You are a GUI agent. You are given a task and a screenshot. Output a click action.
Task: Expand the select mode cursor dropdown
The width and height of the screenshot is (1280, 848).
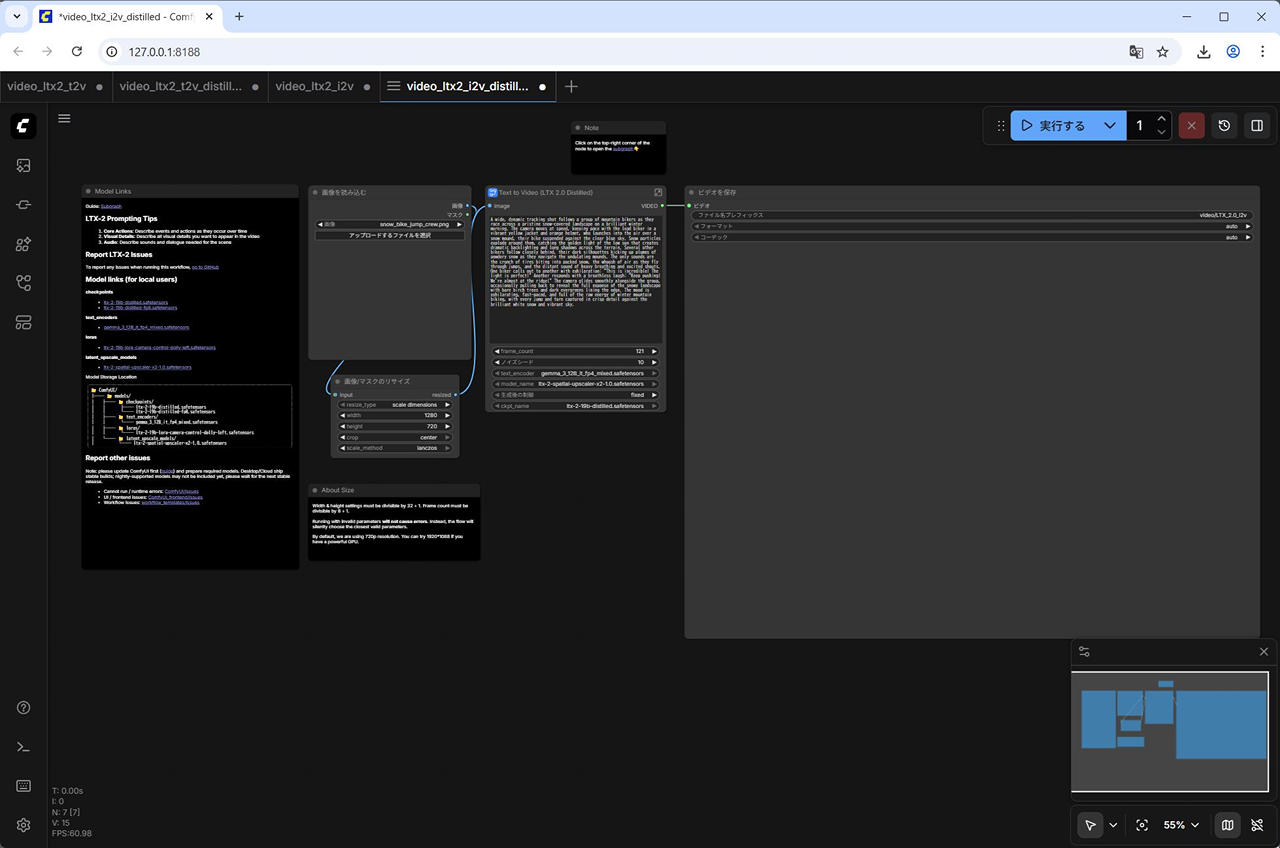[x=1113, y=825]
